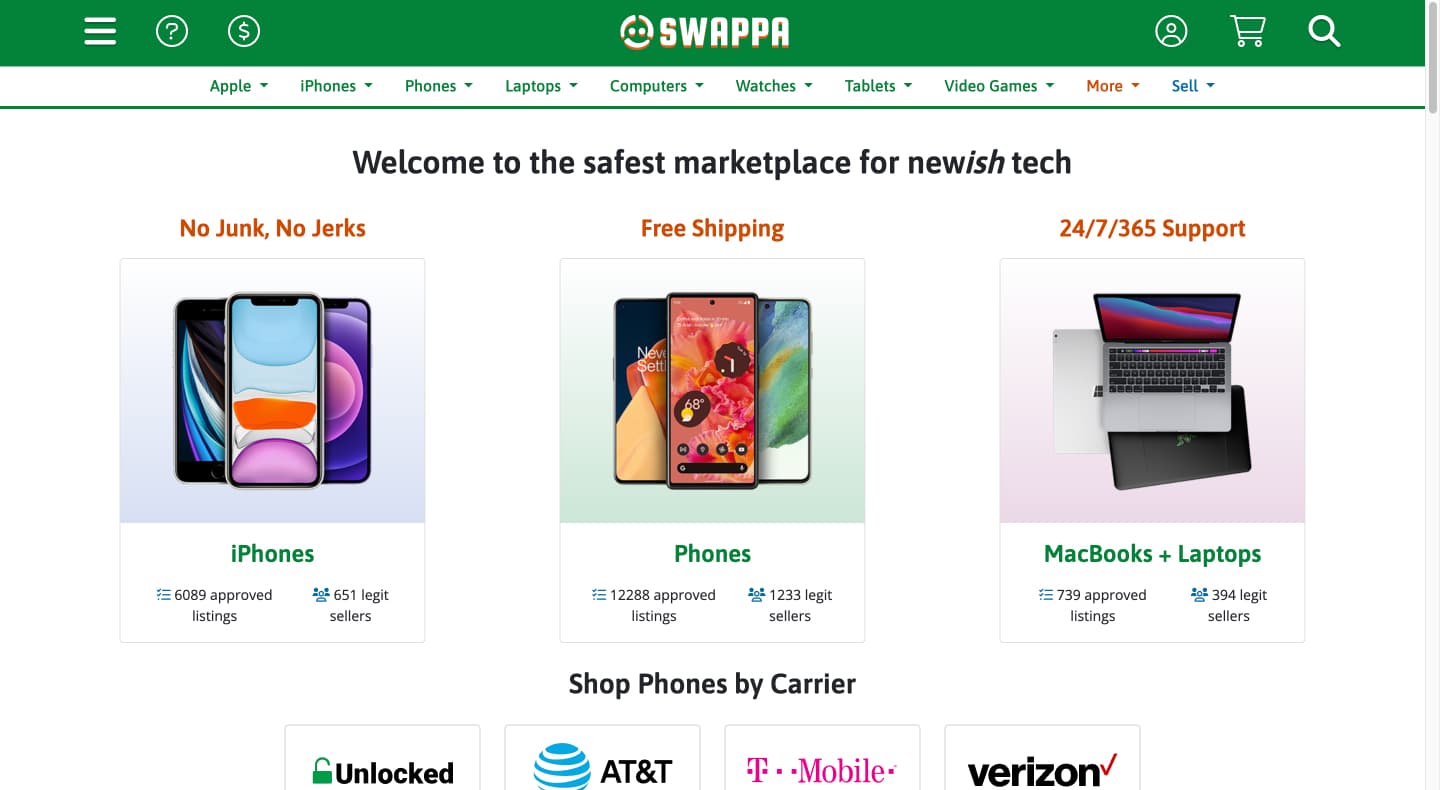The image size is (1440, 790).
Task: Open the Sell menu
Action: coord(1193,86)
